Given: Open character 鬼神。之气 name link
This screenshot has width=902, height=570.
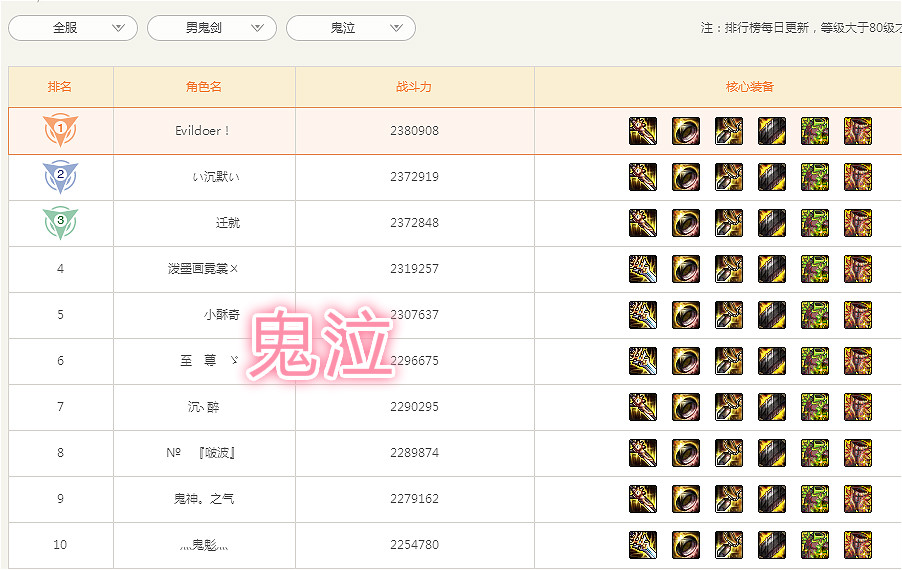Looking at the screenshot, I should click(x=204, y=499).
